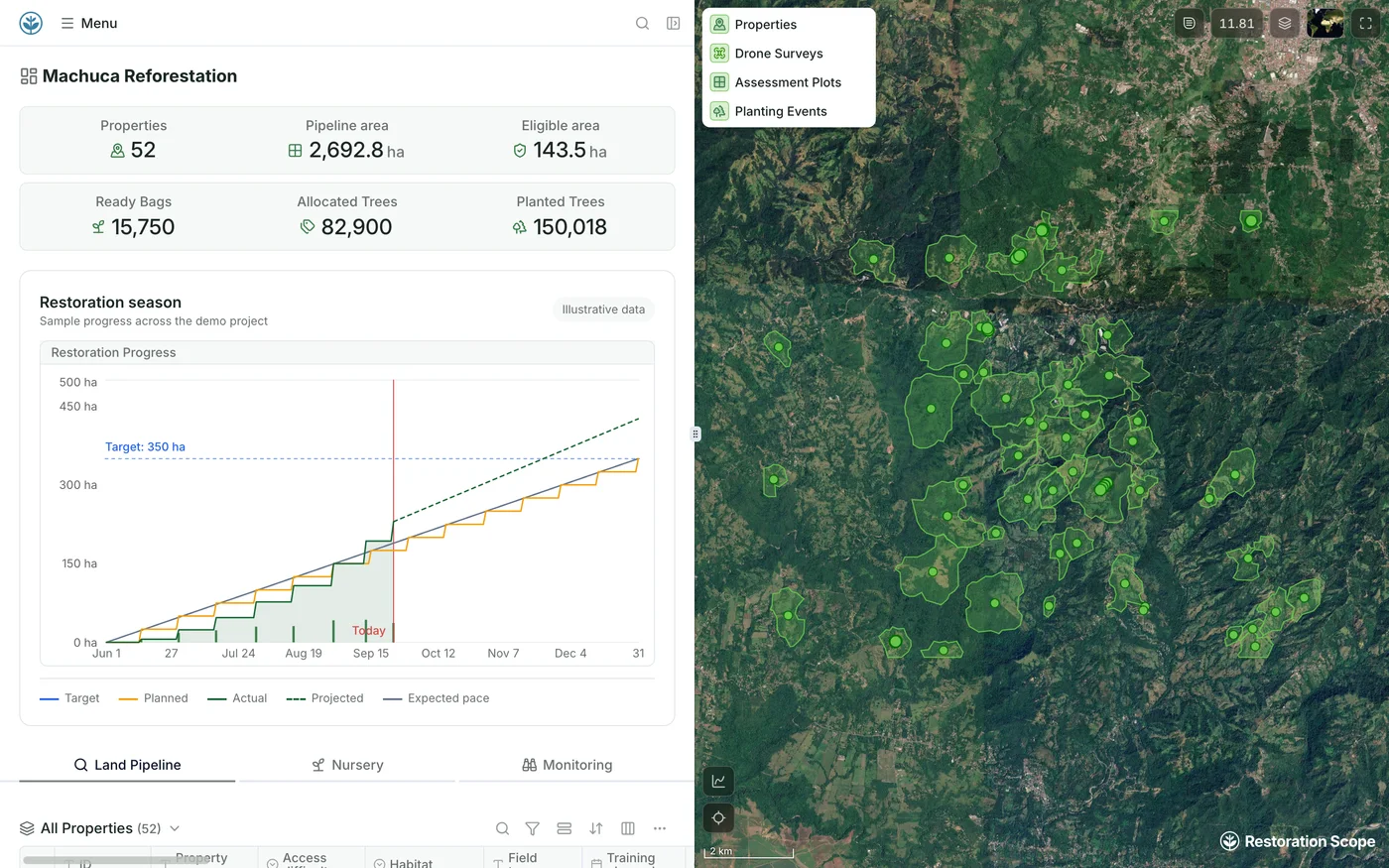Toggle the Projected legend series
1389x868 pixels.
(324, 698)
